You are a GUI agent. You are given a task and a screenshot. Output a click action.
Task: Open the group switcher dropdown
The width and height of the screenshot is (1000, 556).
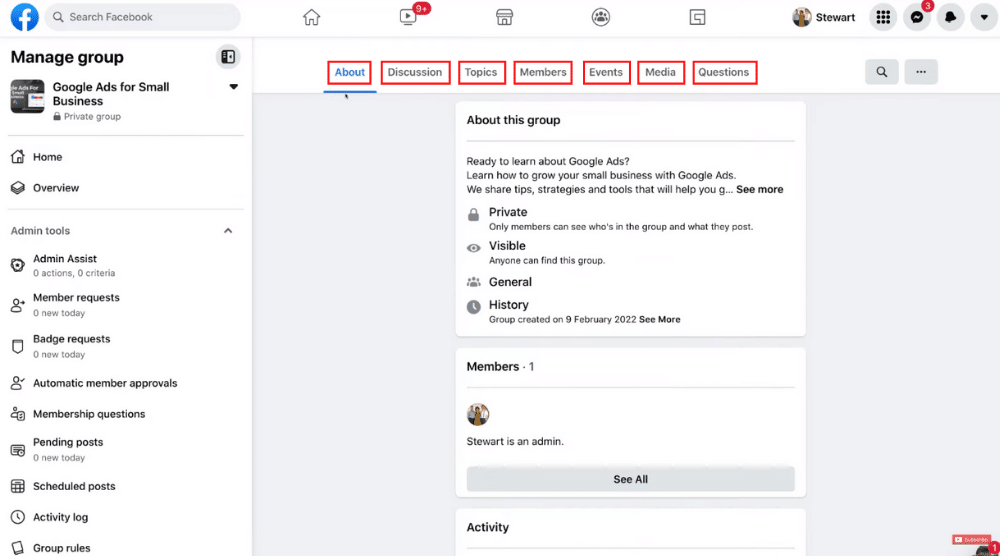click(233, 87)
